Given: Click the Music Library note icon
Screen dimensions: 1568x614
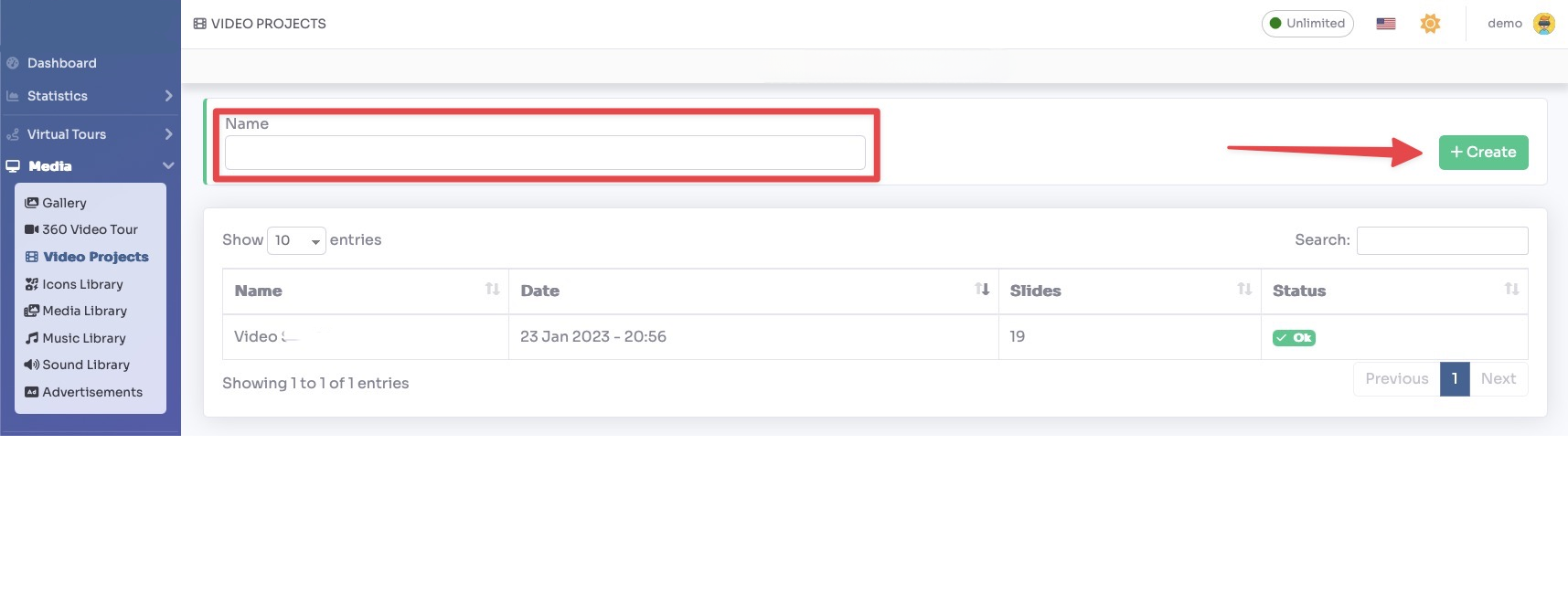Looking at the screenshot, I should (x=32, y=338).
